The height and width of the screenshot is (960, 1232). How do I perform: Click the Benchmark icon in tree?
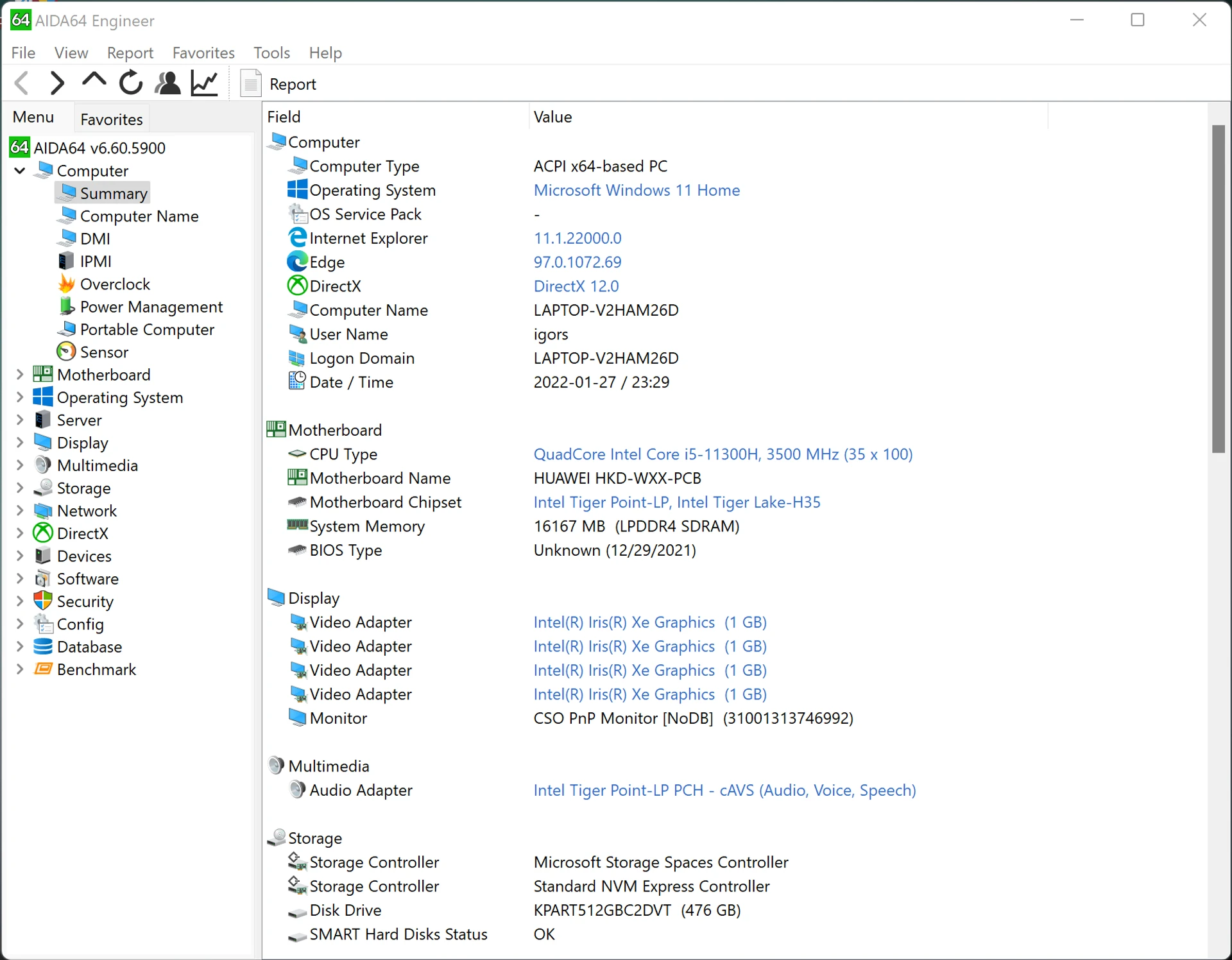(43, 669)
